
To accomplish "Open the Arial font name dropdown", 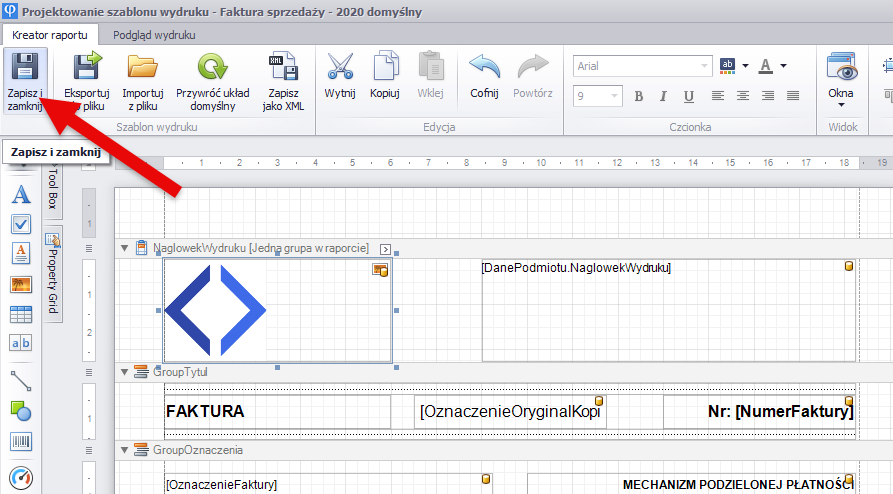I will click(x=703, y=66).
